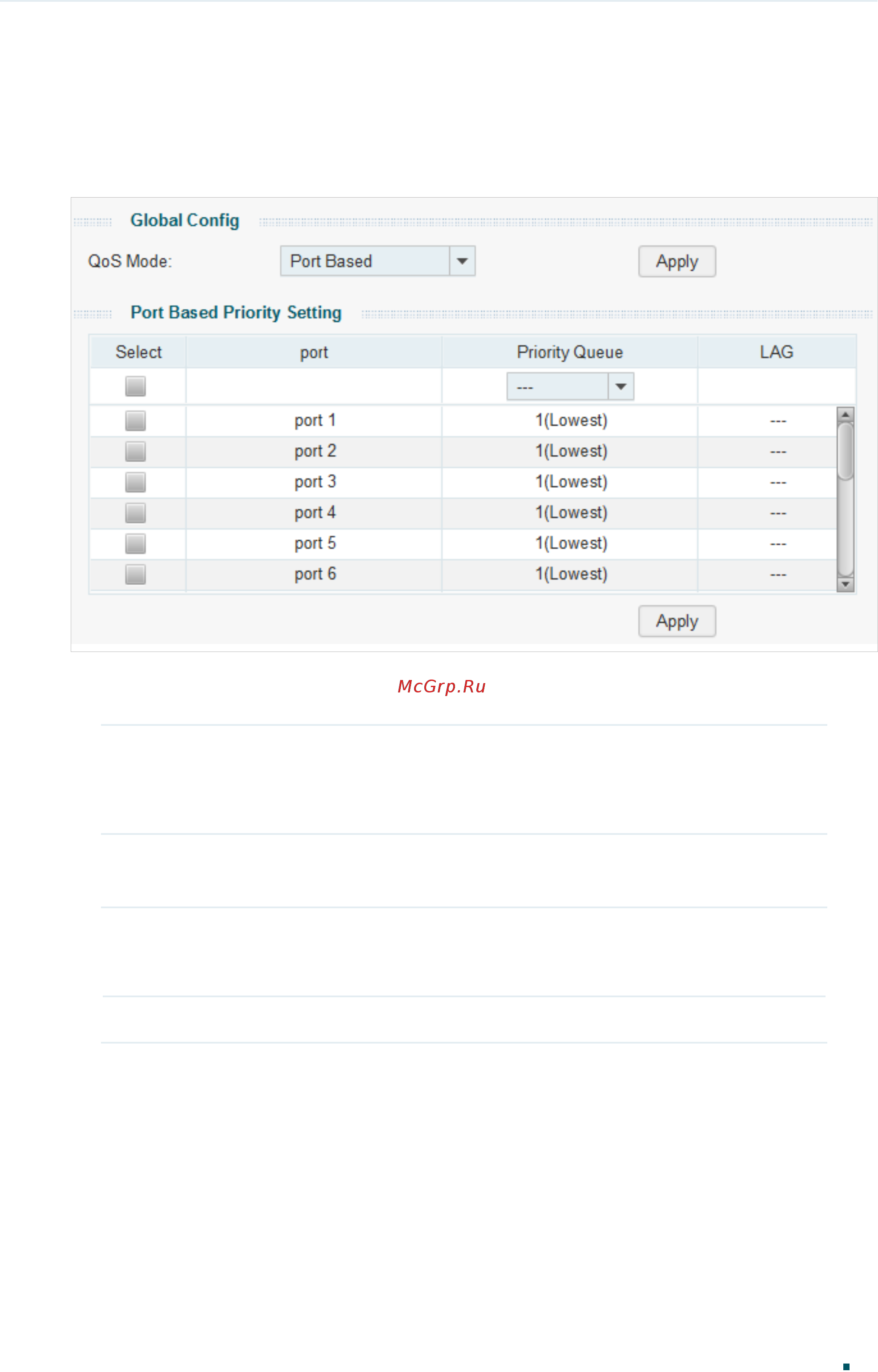Click the Global Config section heading

[185, 221]
